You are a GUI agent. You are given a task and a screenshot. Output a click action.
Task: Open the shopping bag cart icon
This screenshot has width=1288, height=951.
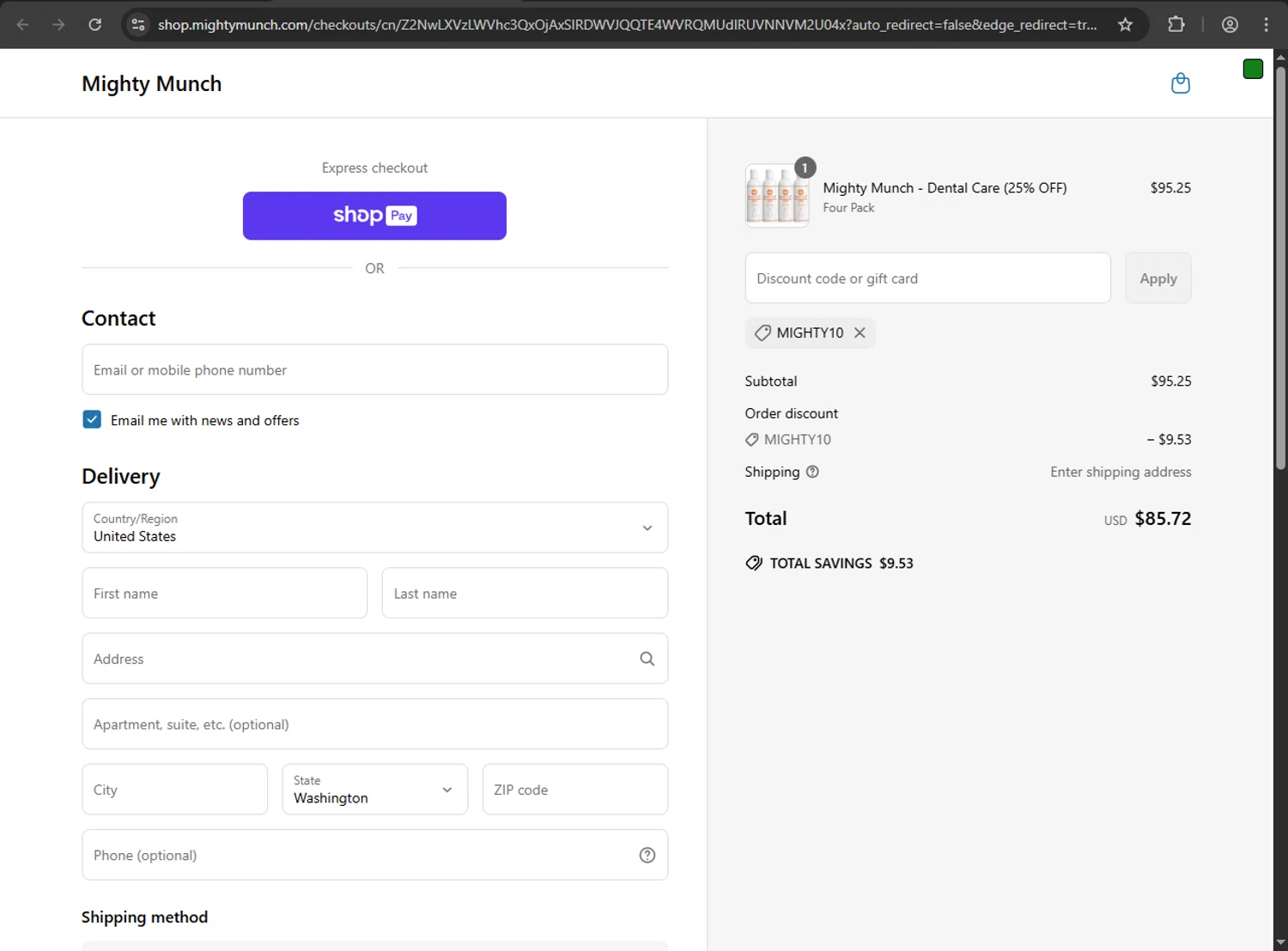pyautogui.click(x=1181, y=83)
